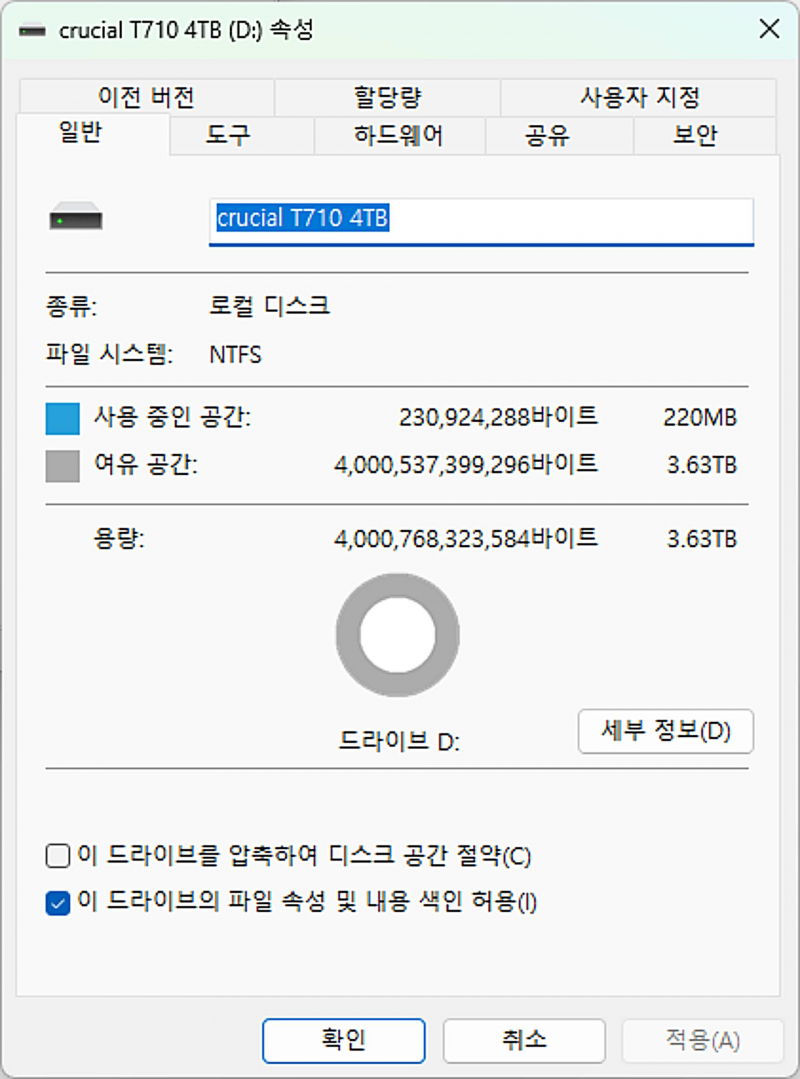
Task: Select the 일반 tab
Action: coord(93,133)
